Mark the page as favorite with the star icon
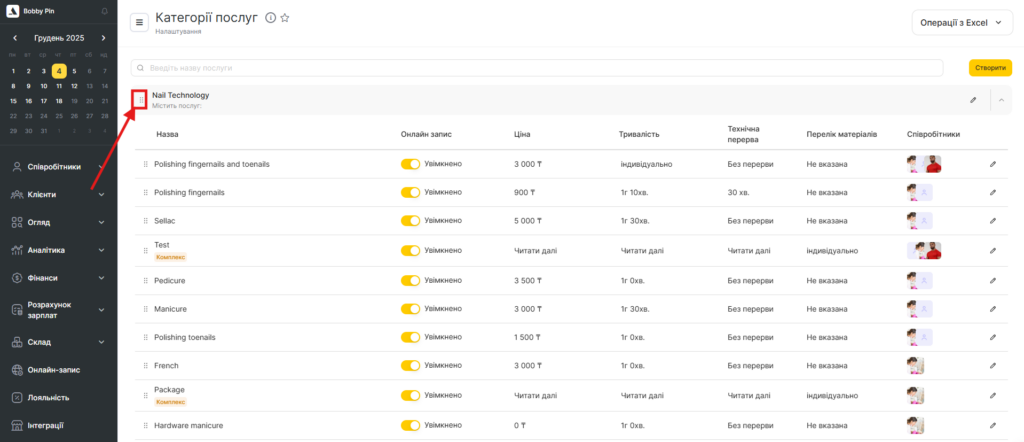 285,18
